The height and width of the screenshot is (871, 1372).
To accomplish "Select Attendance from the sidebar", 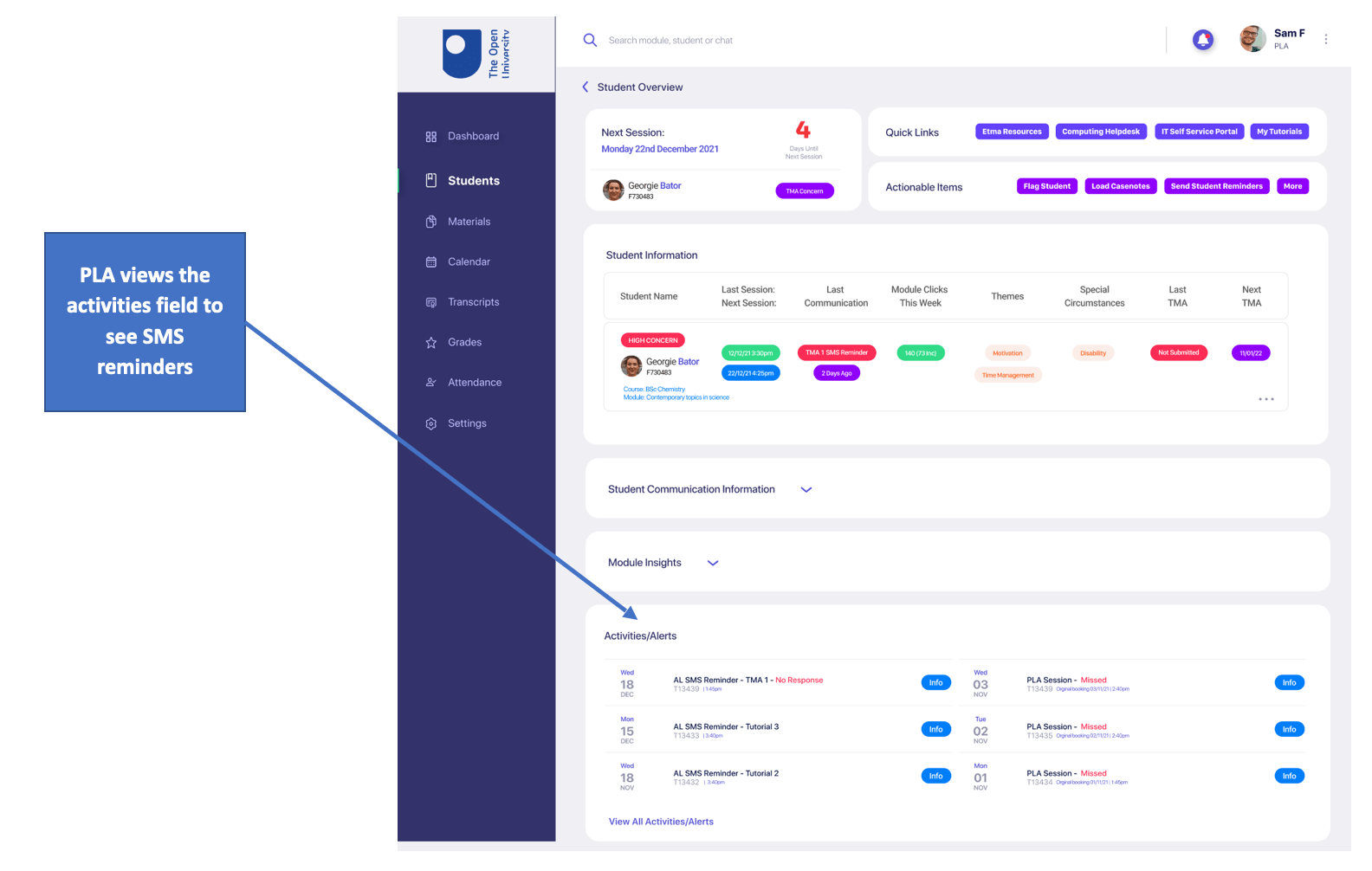I will [x=474, y=383].
